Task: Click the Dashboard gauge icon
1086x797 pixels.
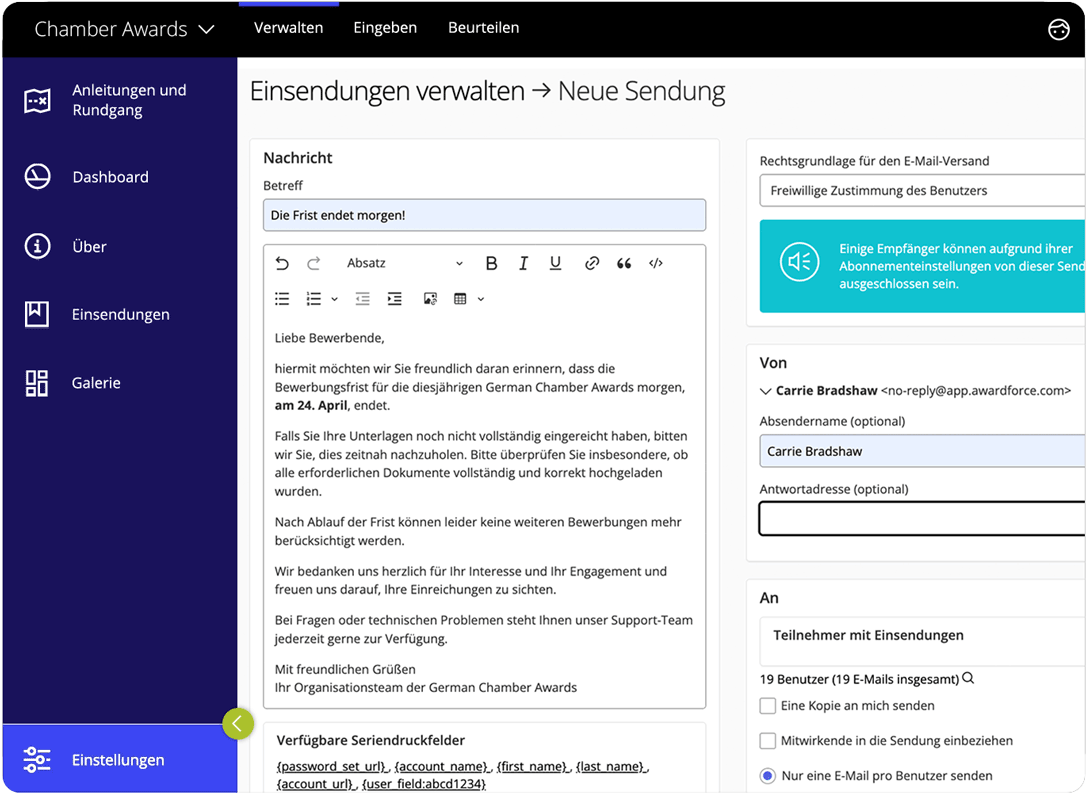Action: click(37, 177)
